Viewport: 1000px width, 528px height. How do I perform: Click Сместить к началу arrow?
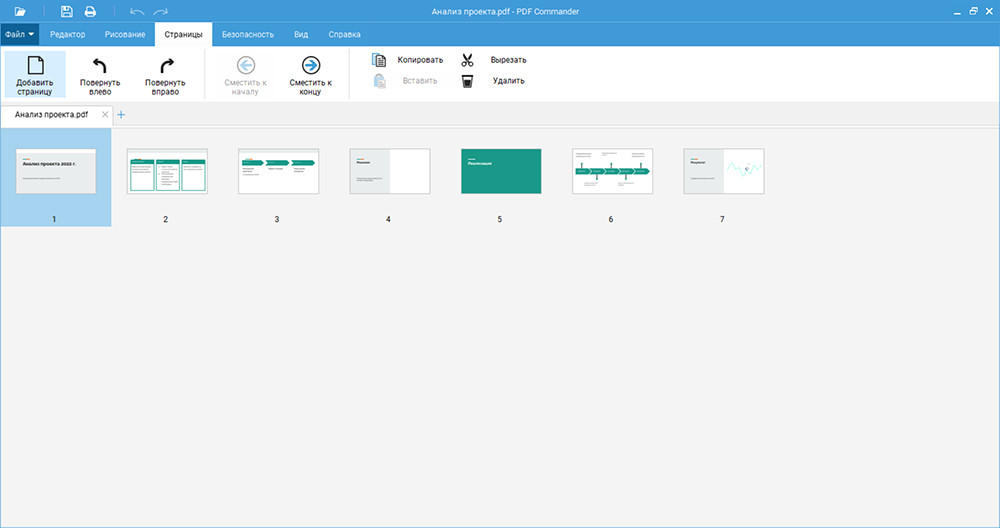click(x=246, y=76)
